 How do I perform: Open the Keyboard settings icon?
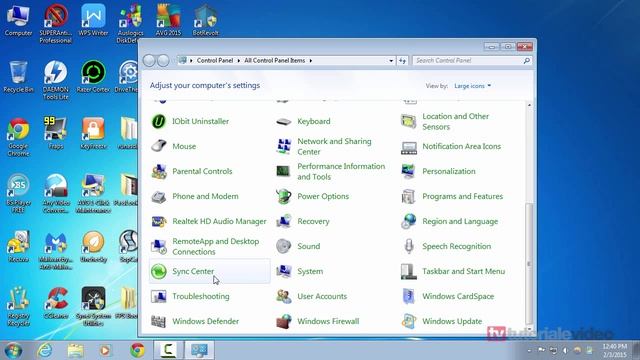pos(284,121)
